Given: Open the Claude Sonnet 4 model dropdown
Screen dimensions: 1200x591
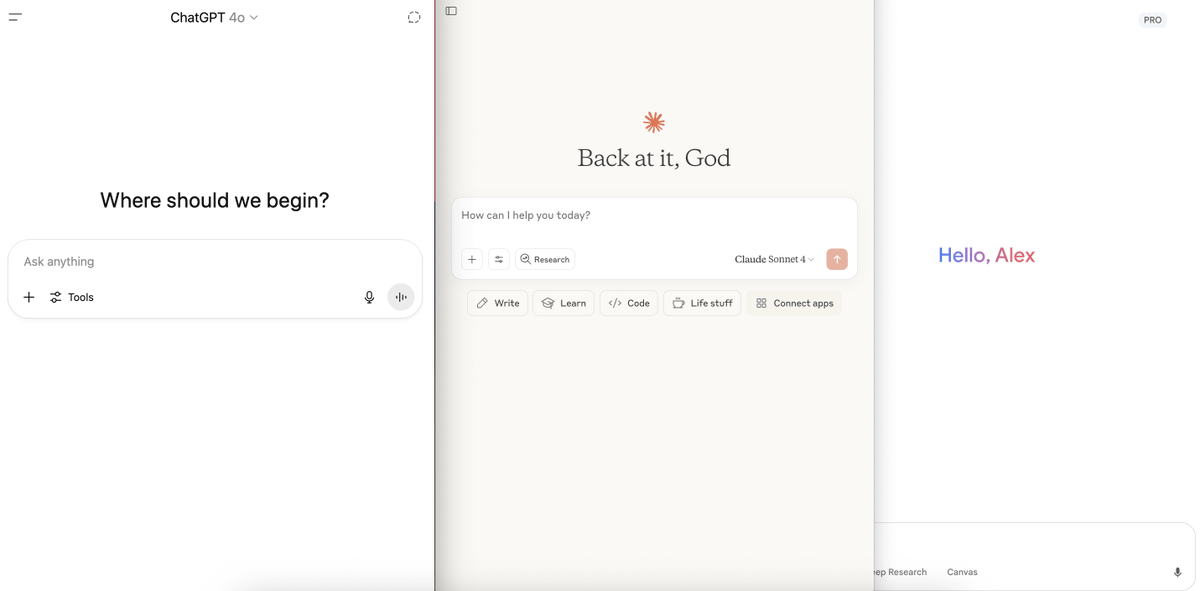Looking at the screenshot, I should 774,259.
